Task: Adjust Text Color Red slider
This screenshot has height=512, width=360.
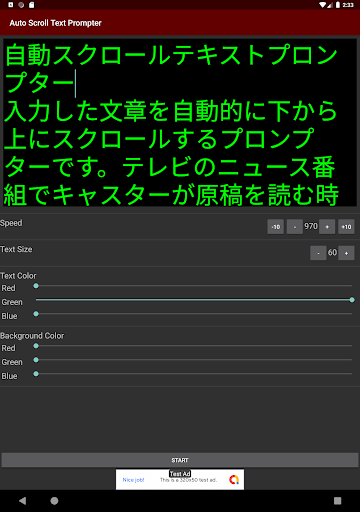Action: coord(194,286)
